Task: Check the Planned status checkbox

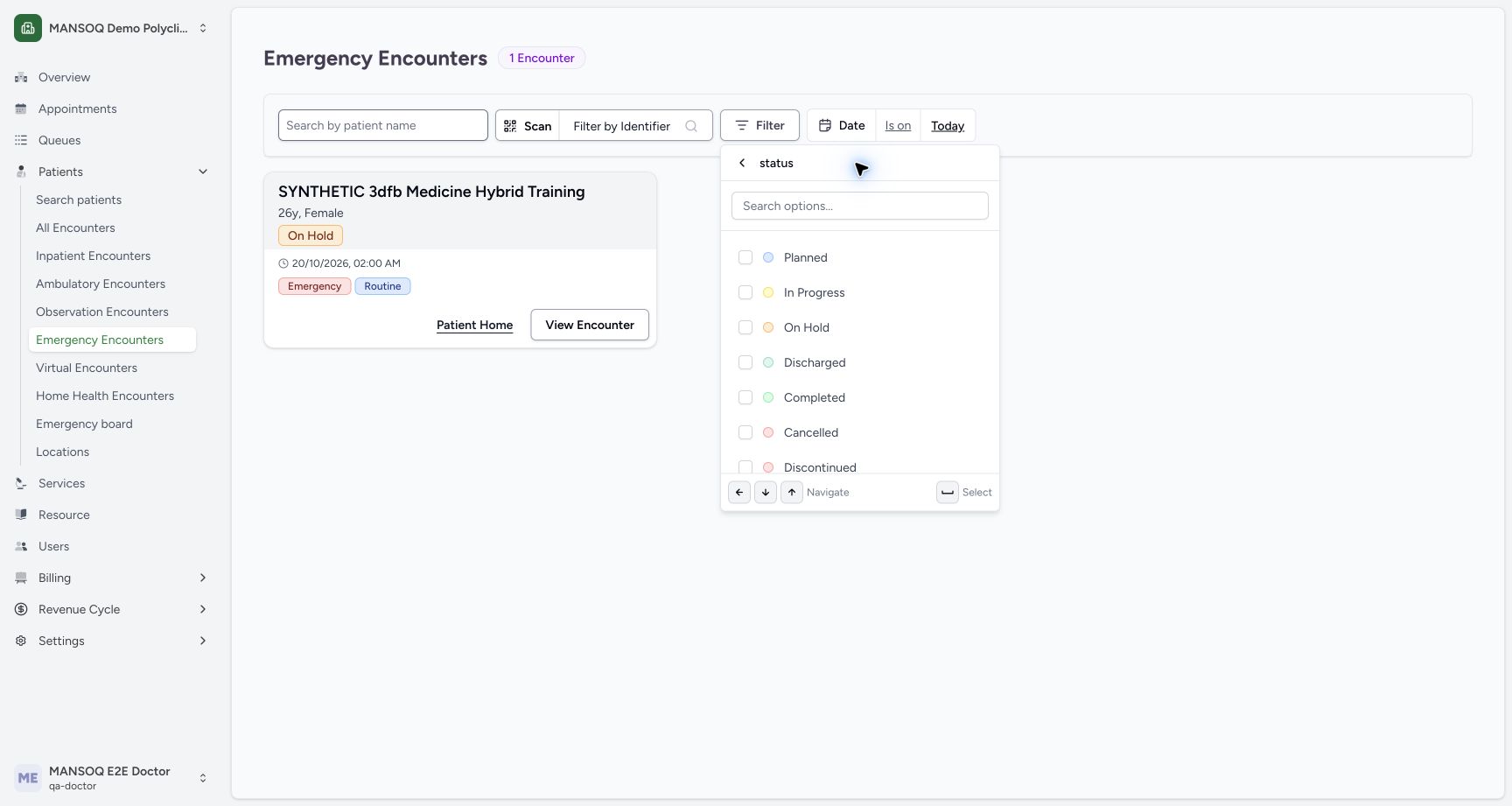Action: [745, 257]
